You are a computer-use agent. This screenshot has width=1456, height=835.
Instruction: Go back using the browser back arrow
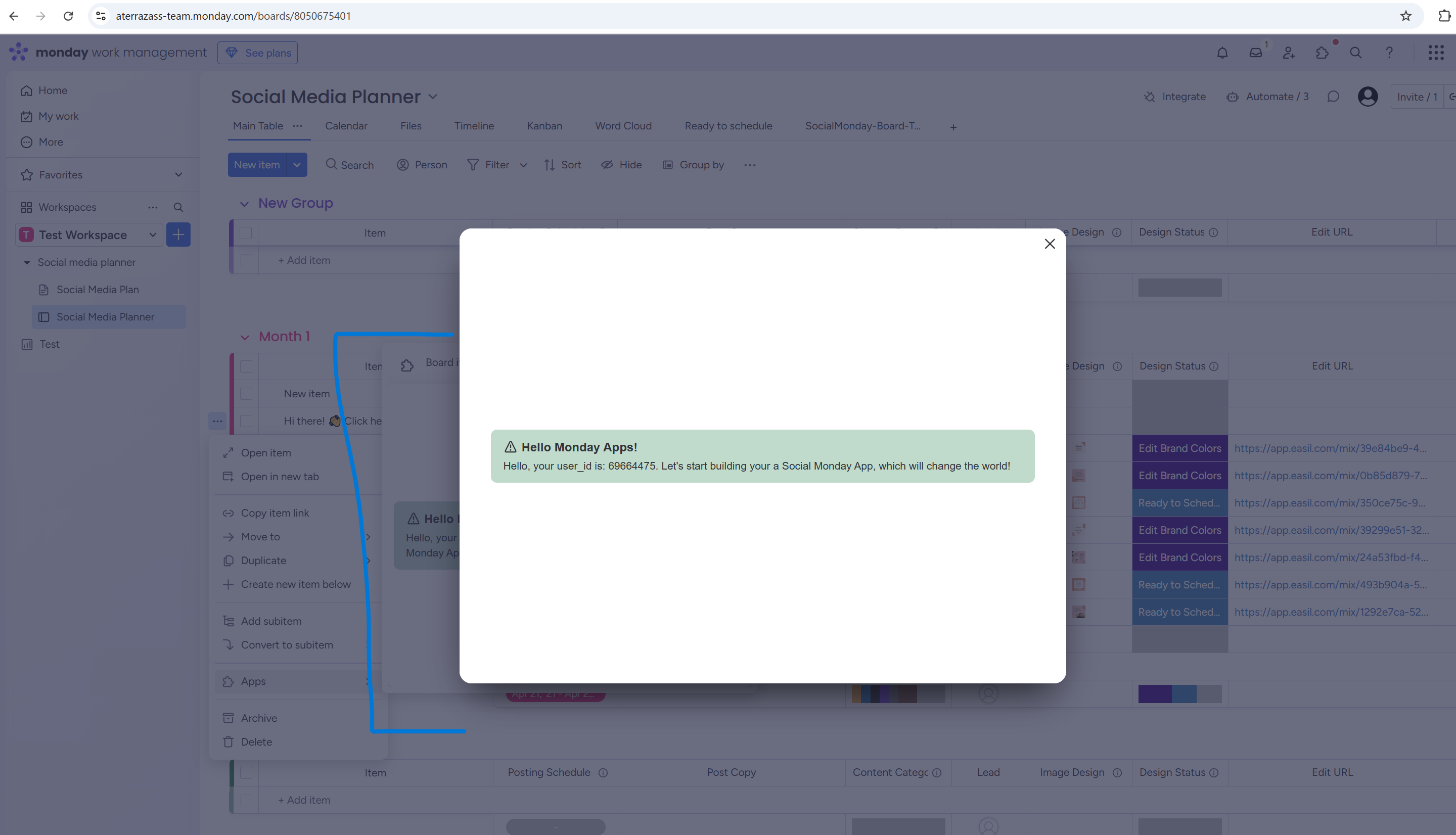(x=14, y=16)
